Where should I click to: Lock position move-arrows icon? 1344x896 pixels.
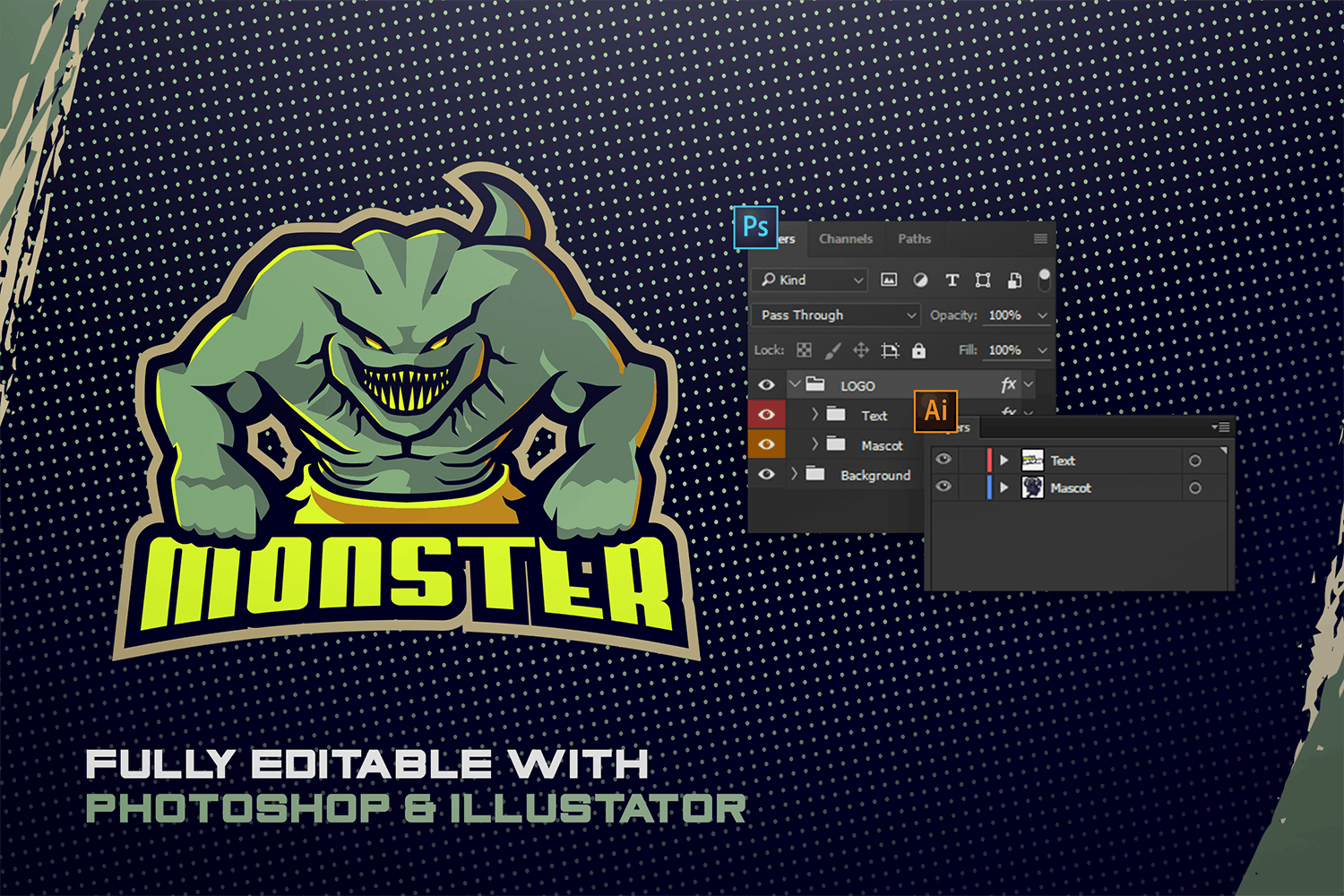coord(861,350)
